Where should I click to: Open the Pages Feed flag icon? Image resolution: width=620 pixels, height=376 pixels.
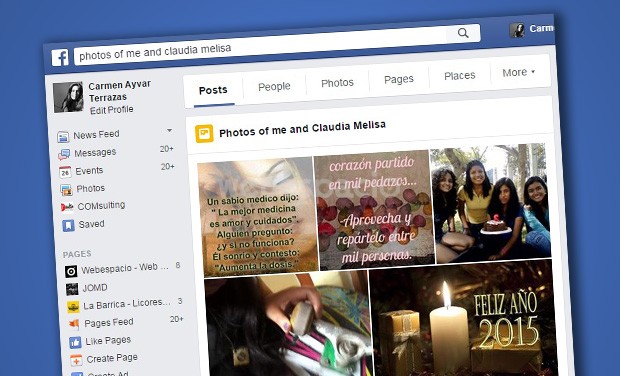click(74, 324)
